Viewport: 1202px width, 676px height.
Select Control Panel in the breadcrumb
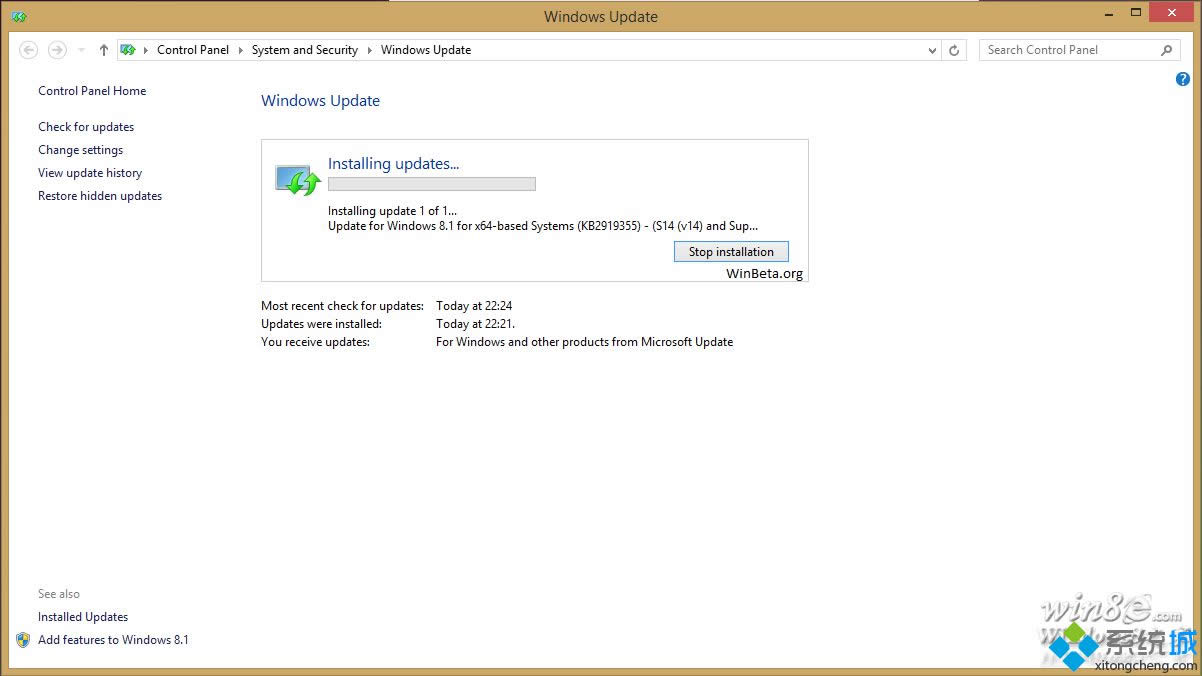pos(193,50)
